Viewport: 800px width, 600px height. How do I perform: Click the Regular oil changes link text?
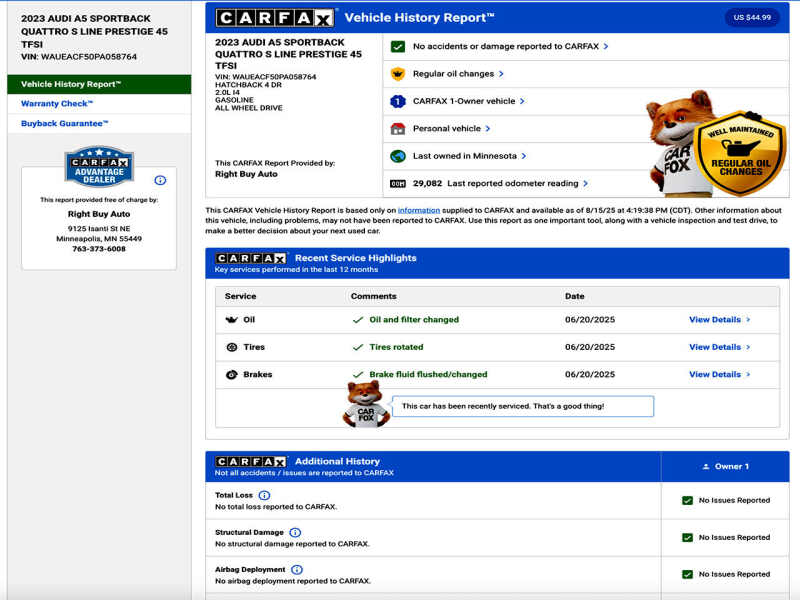[x=453, y=74]
